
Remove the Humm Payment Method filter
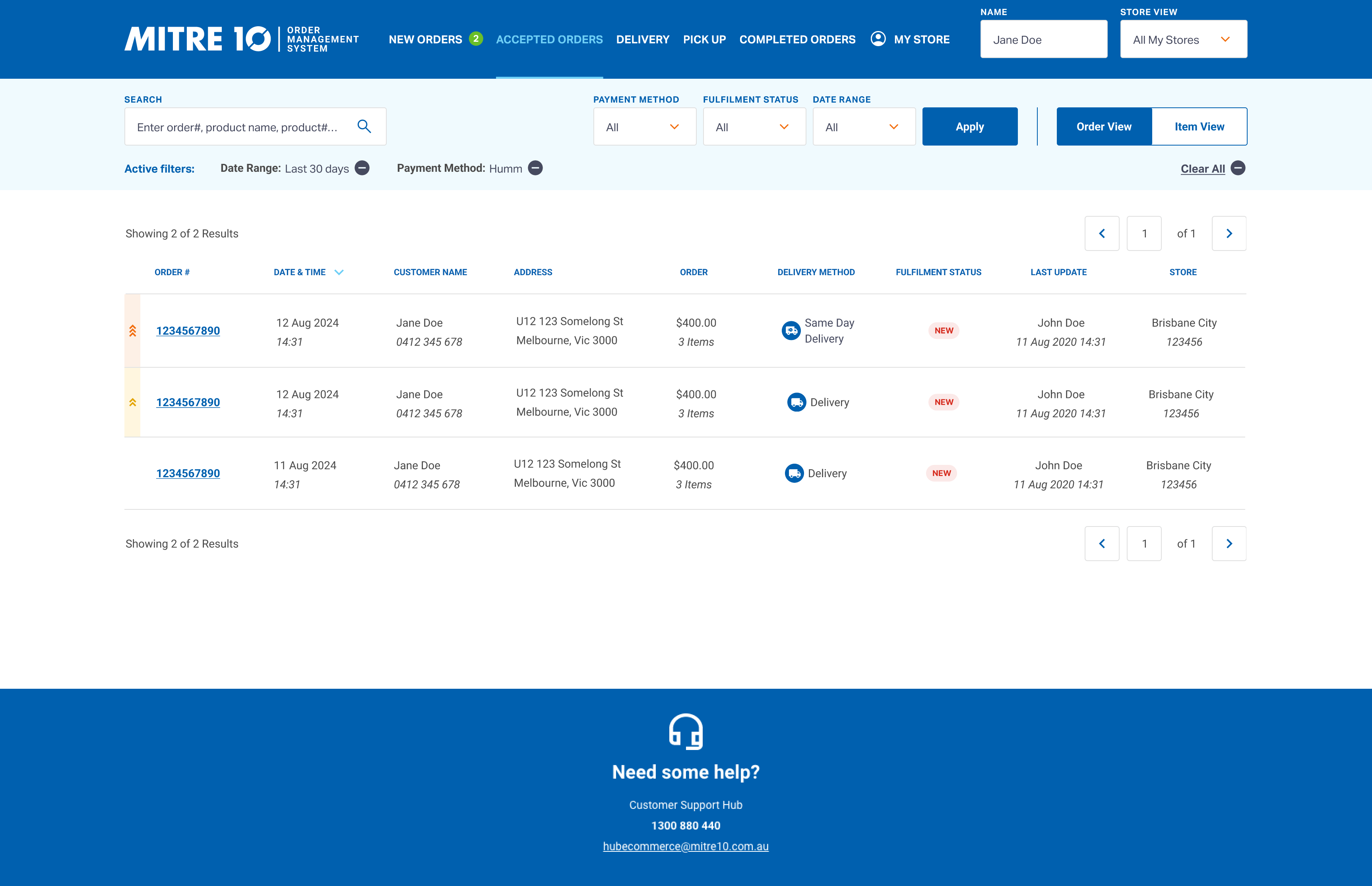pyautogui.click(x=535, y=168)
